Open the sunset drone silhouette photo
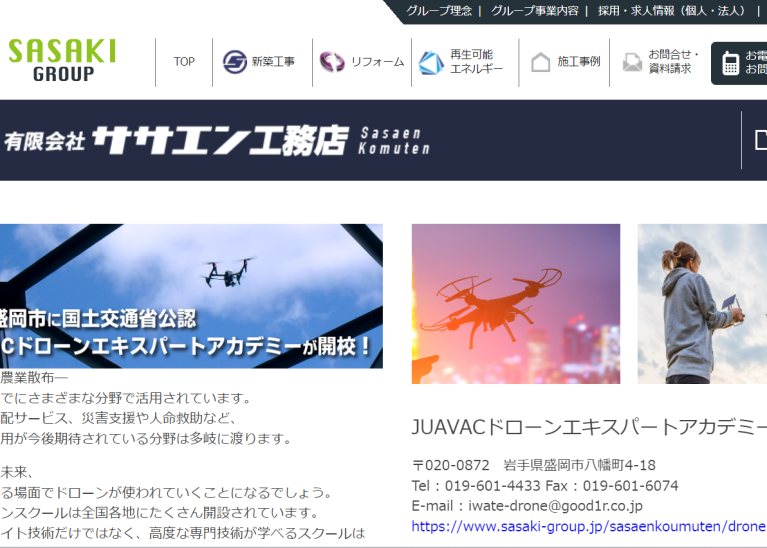The image size is (767, 548). [516, 304]
